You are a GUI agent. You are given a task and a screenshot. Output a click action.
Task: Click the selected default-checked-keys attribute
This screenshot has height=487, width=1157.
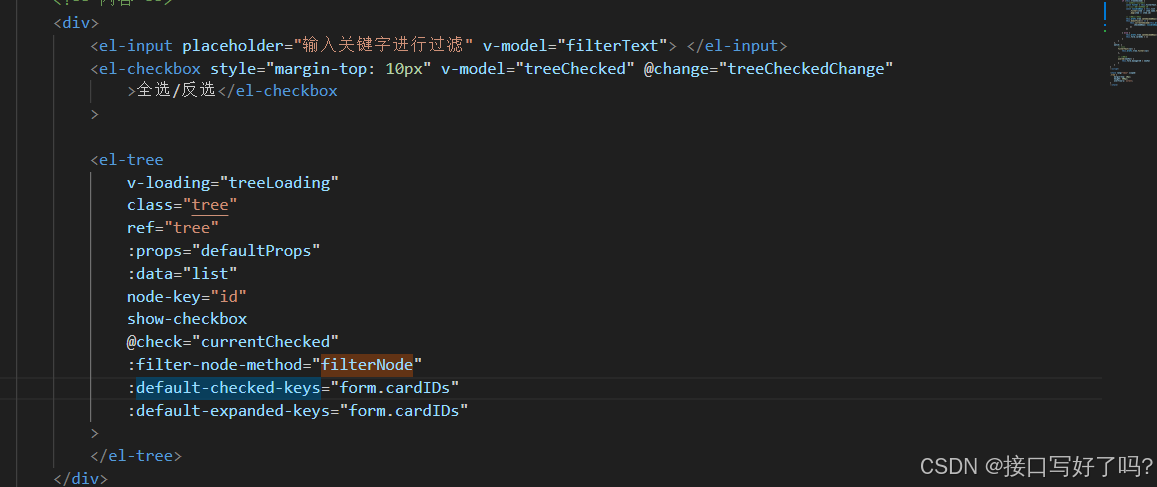[228, 387]
